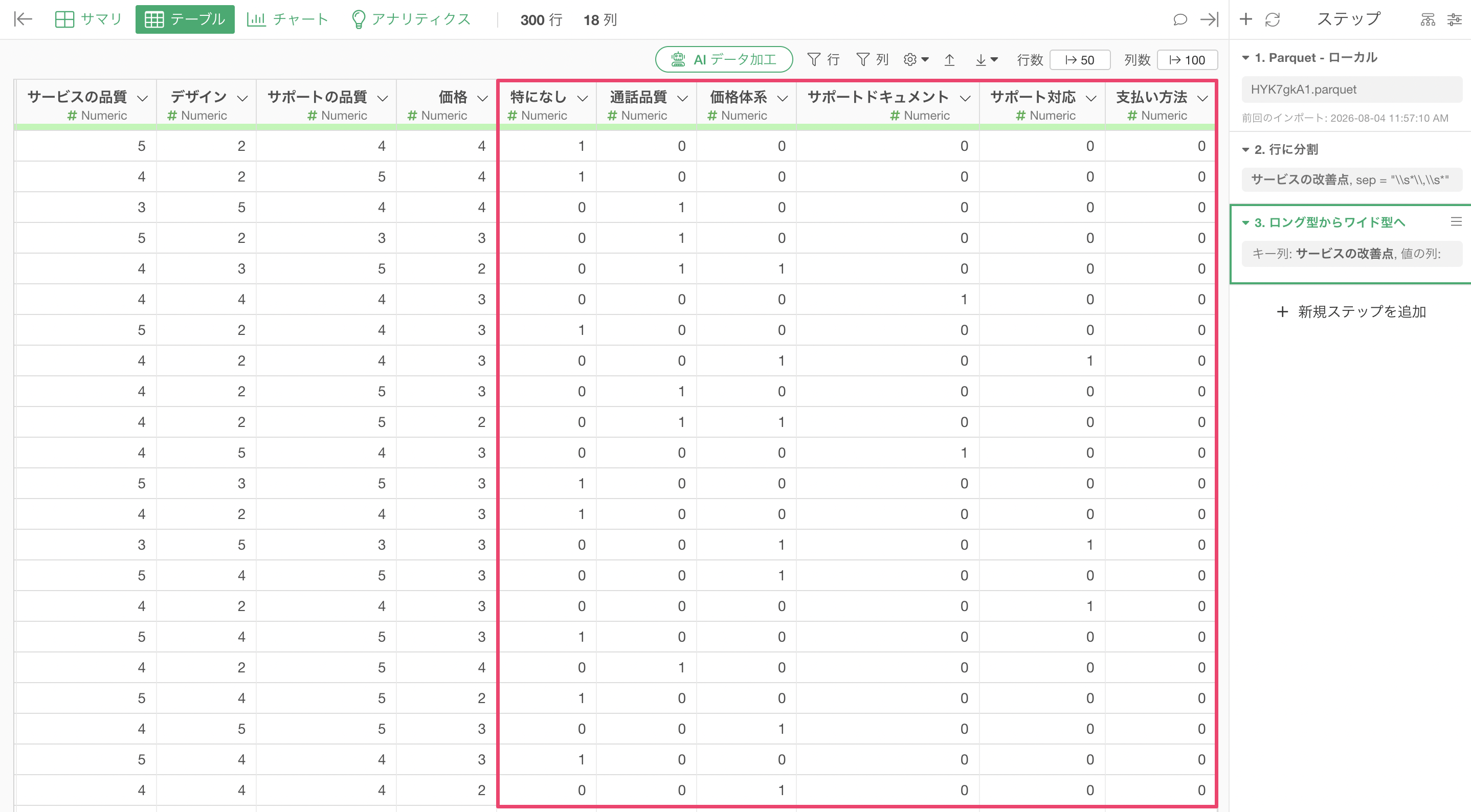
Task: Select the サービスの品質 column header
Action: coord(77,97)
